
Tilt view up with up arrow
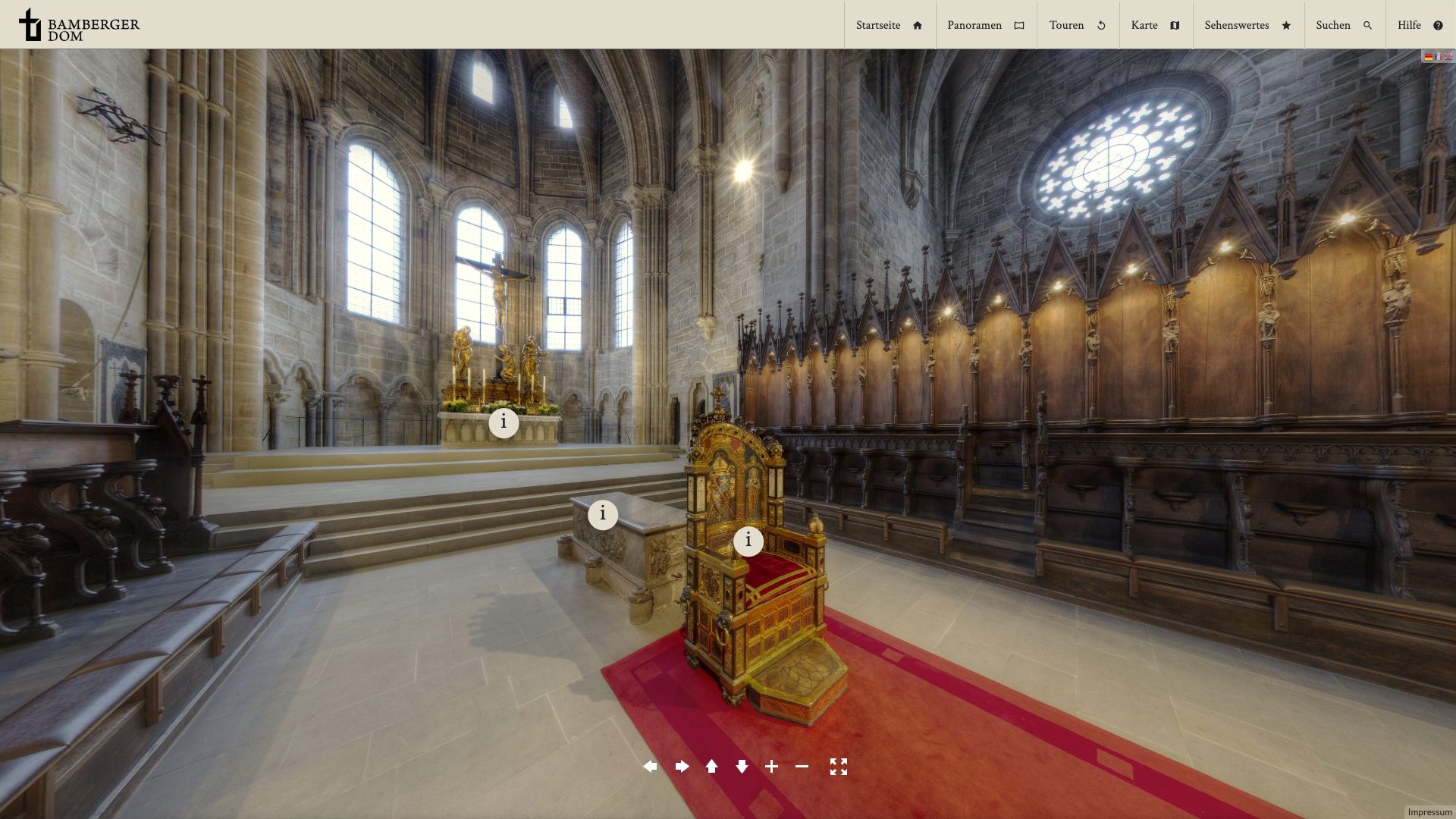click(x=711, y=767)
